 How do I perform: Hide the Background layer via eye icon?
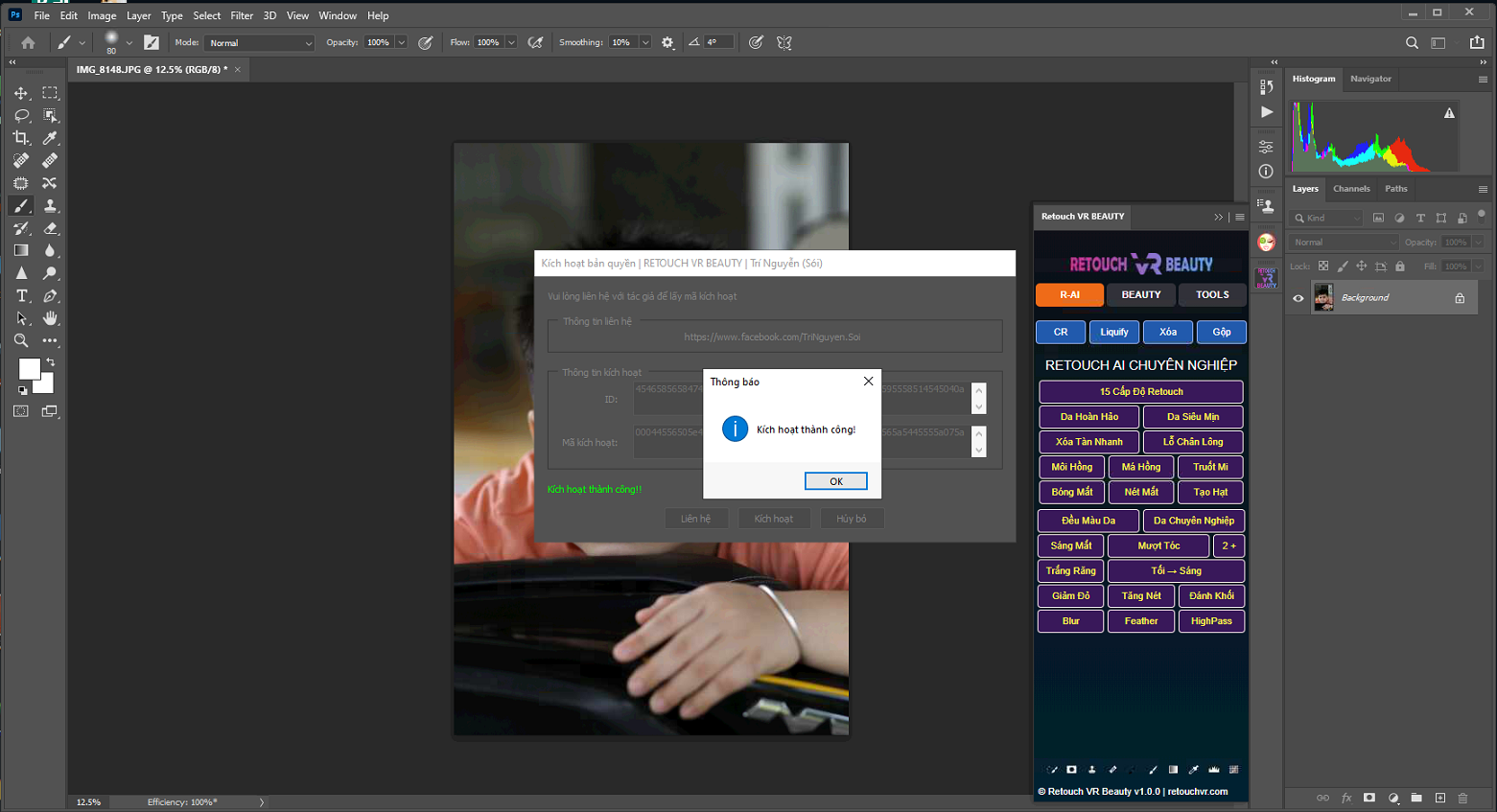click(1298, 298)
